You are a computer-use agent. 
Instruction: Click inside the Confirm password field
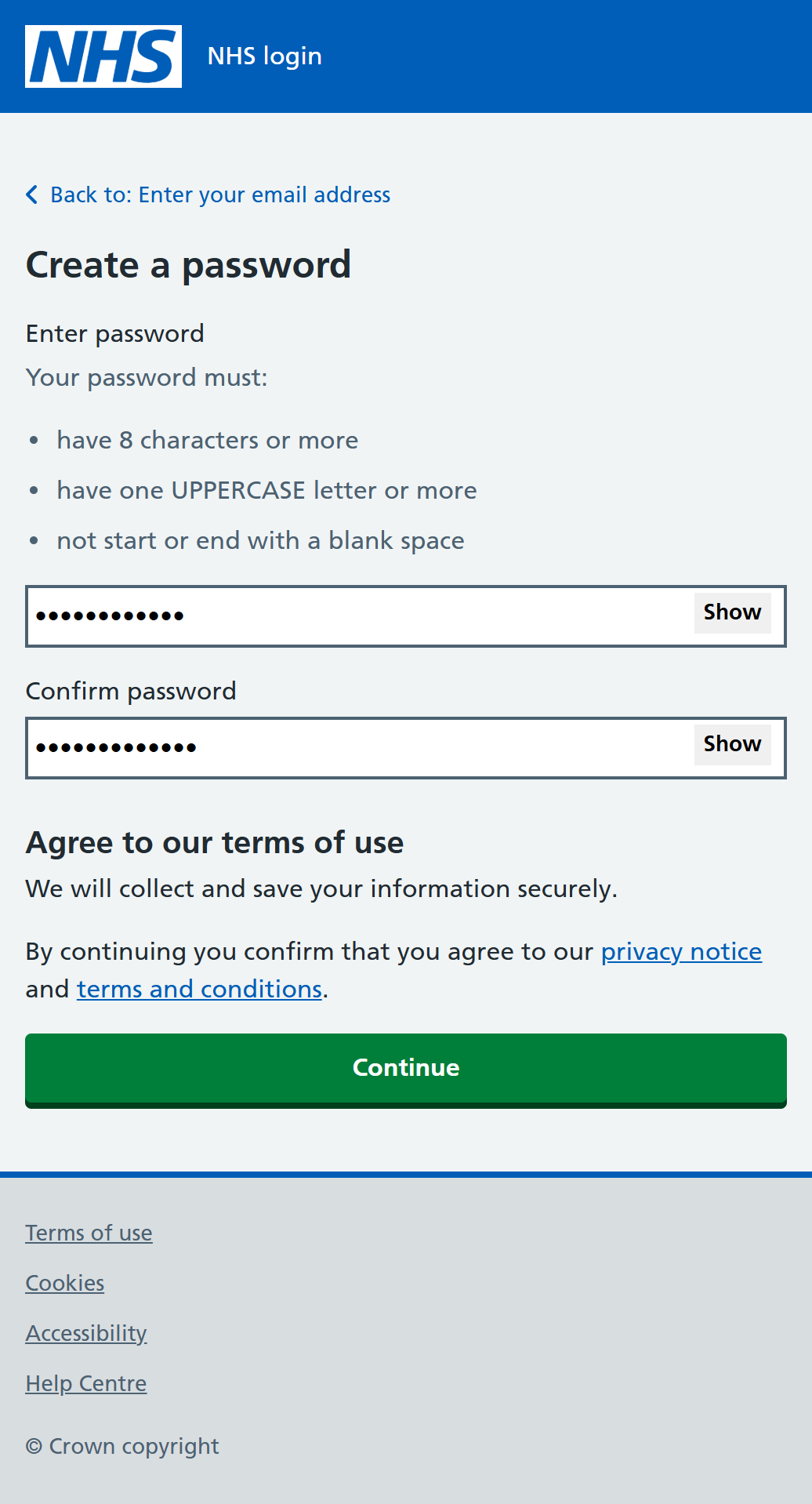click(x=353, y=747)
